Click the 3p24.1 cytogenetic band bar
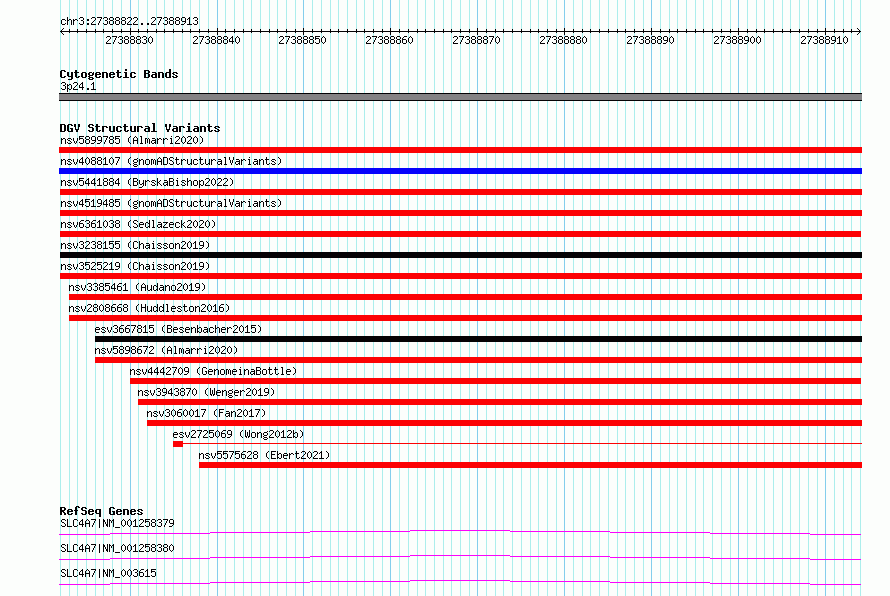Image resolution: width=890 pixels, height=596 pixels. (460, 97)
